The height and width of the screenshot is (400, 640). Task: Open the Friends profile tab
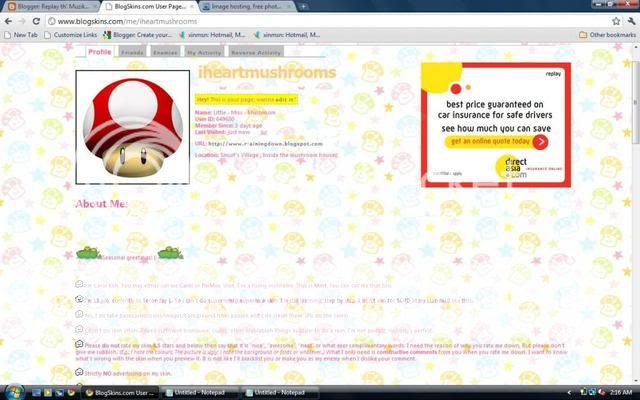132,51
